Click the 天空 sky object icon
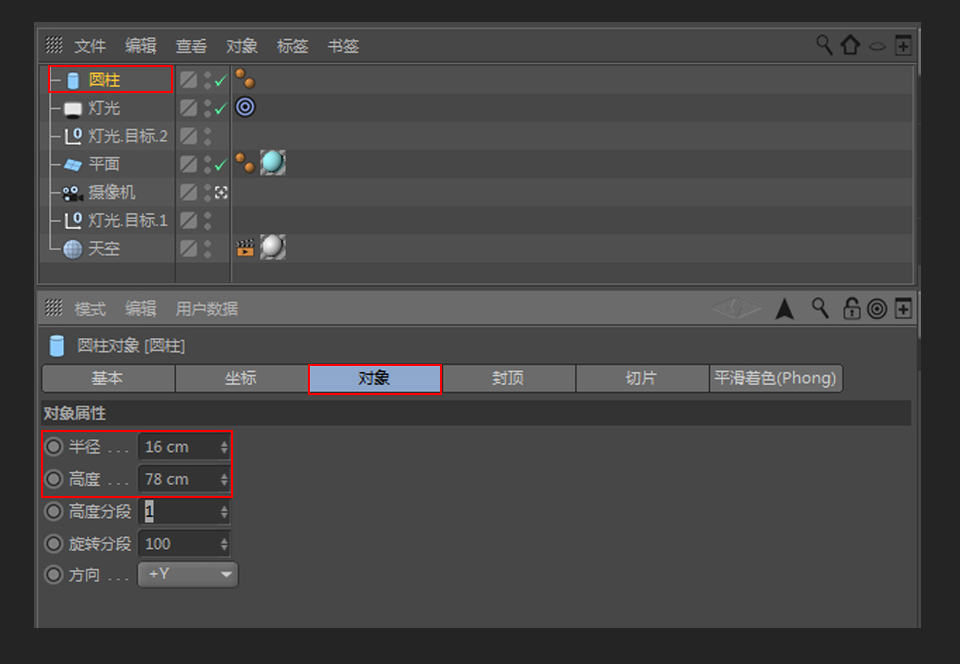 click(73, 248)
